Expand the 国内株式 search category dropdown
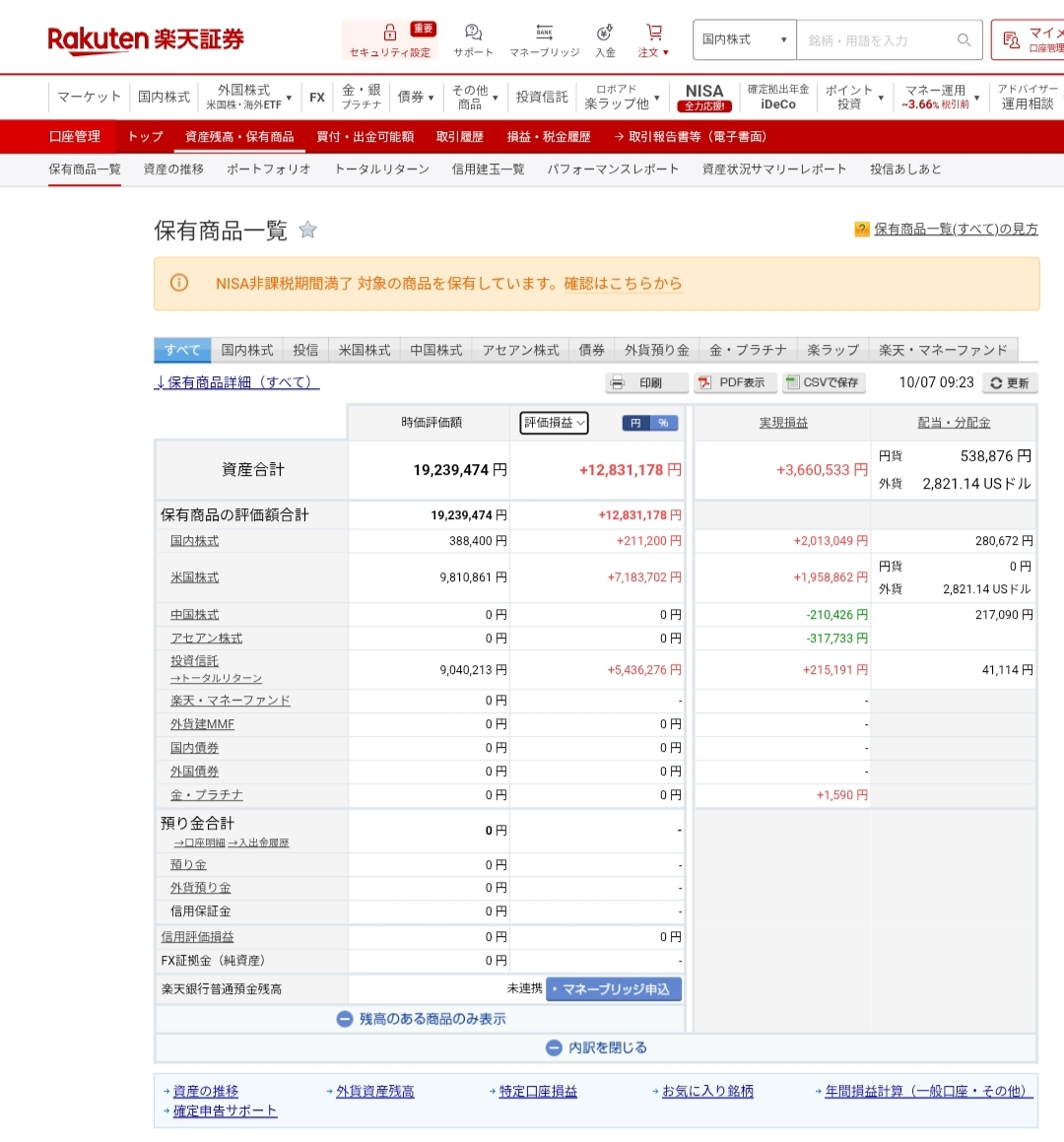Screen dimensions: 1064x1142 click(744, 40)
